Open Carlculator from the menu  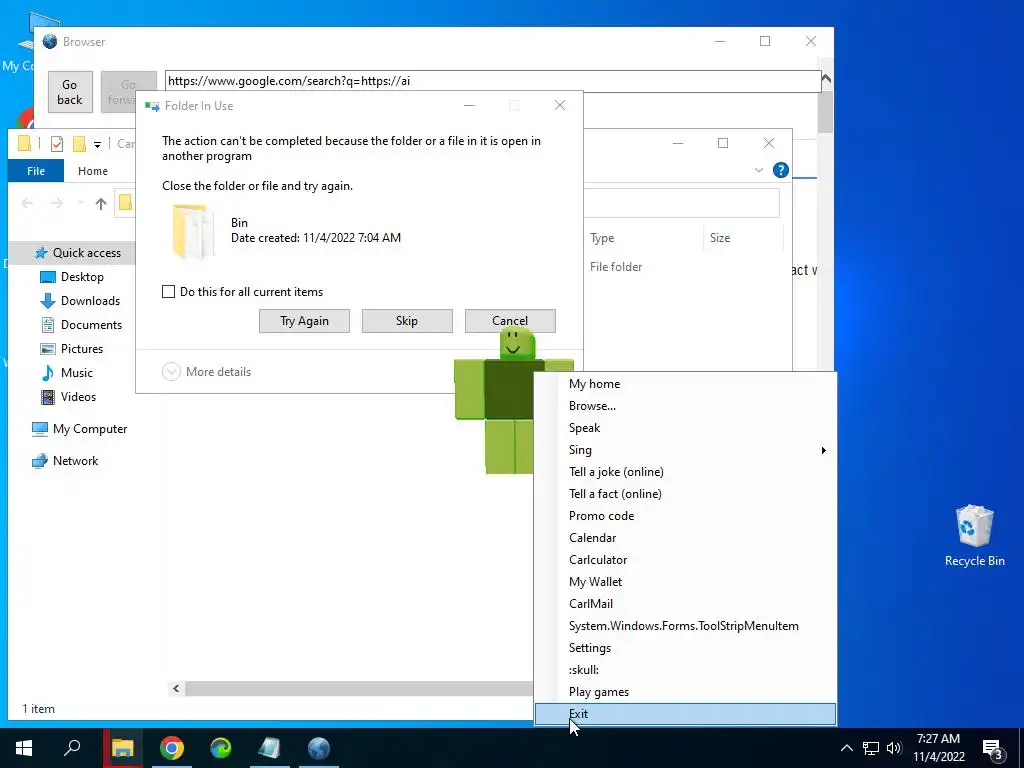pos(685,560)
